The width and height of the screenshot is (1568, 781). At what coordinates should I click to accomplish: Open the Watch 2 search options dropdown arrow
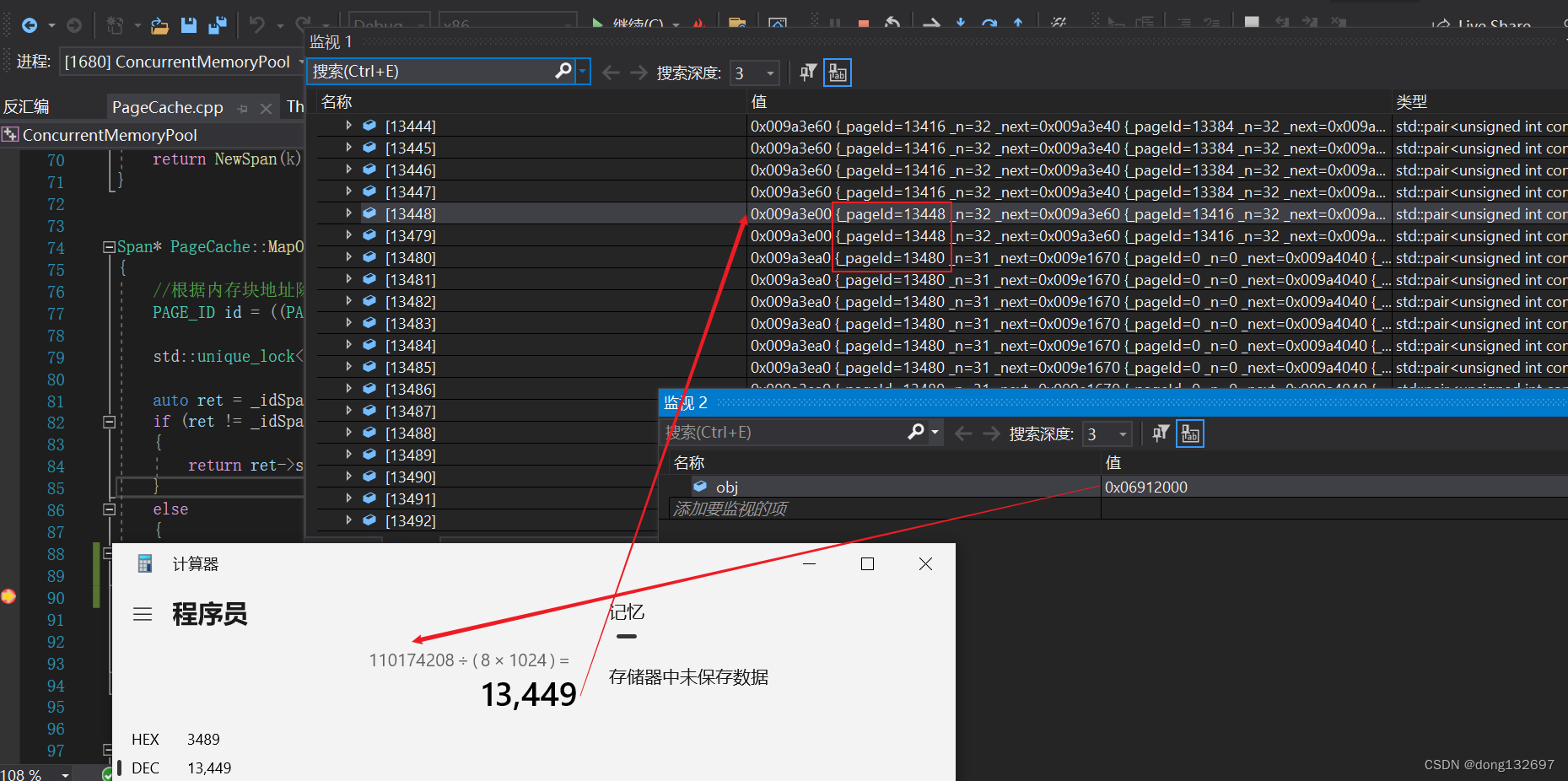pos(935,433)
